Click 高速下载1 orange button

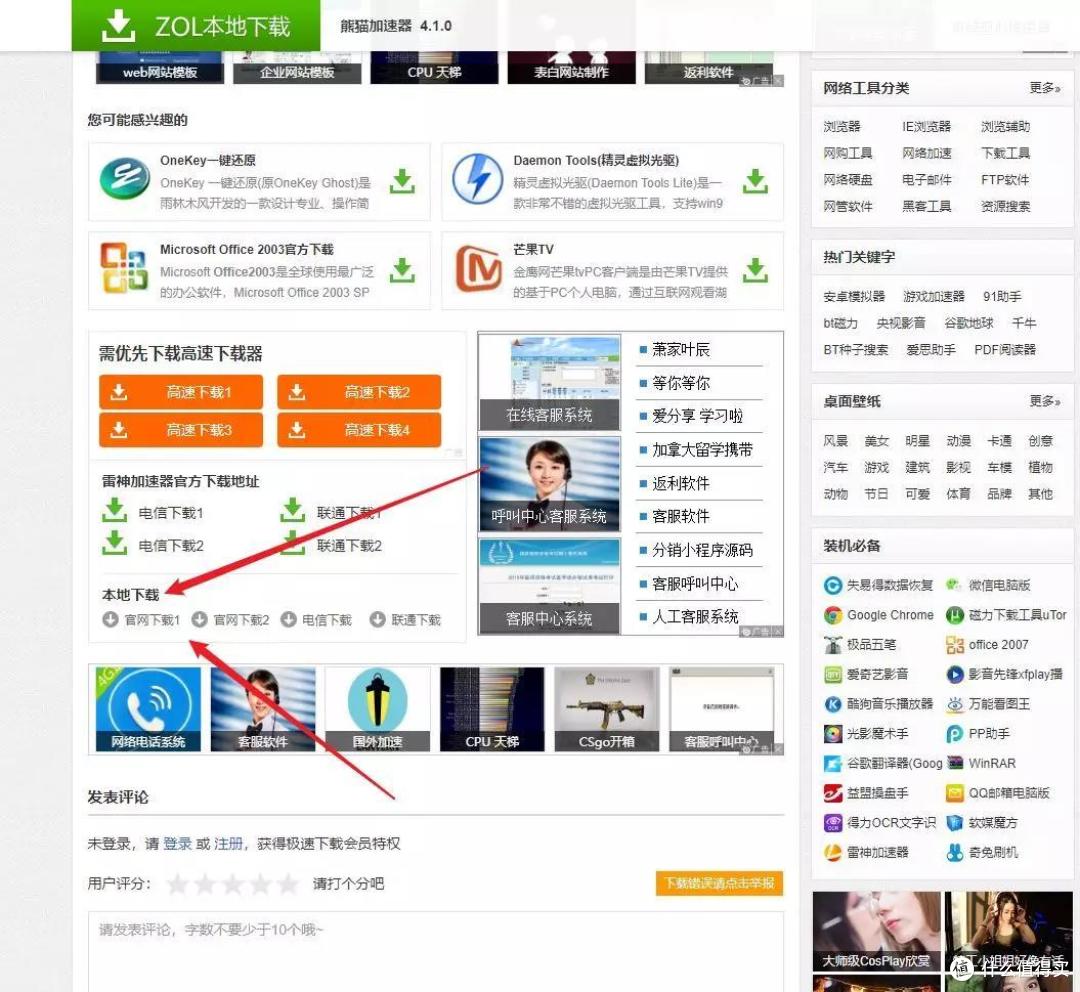tap(181, 392)
